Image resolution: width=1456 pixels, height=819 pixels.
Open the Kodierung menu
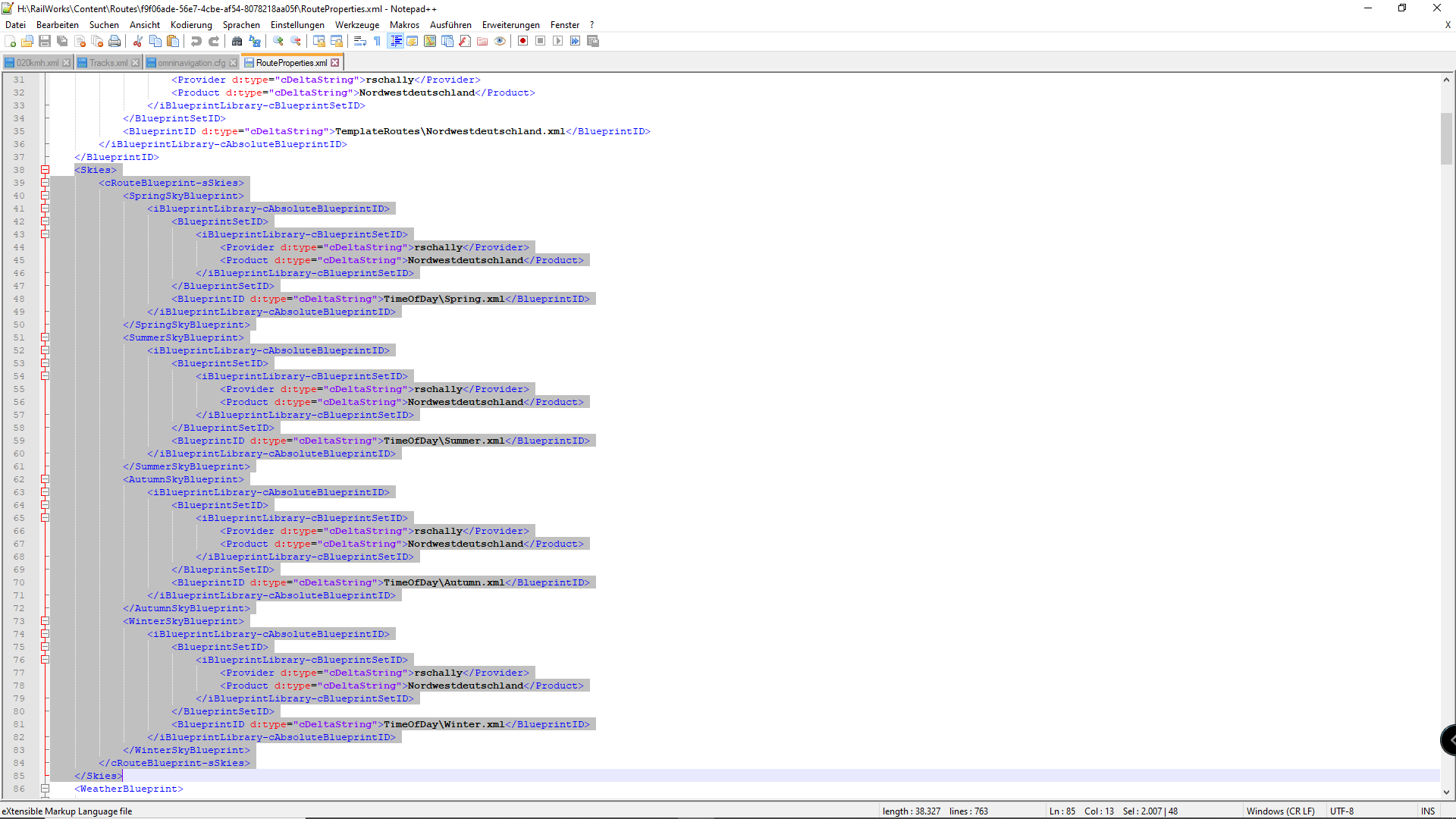[x=191, y=25]
